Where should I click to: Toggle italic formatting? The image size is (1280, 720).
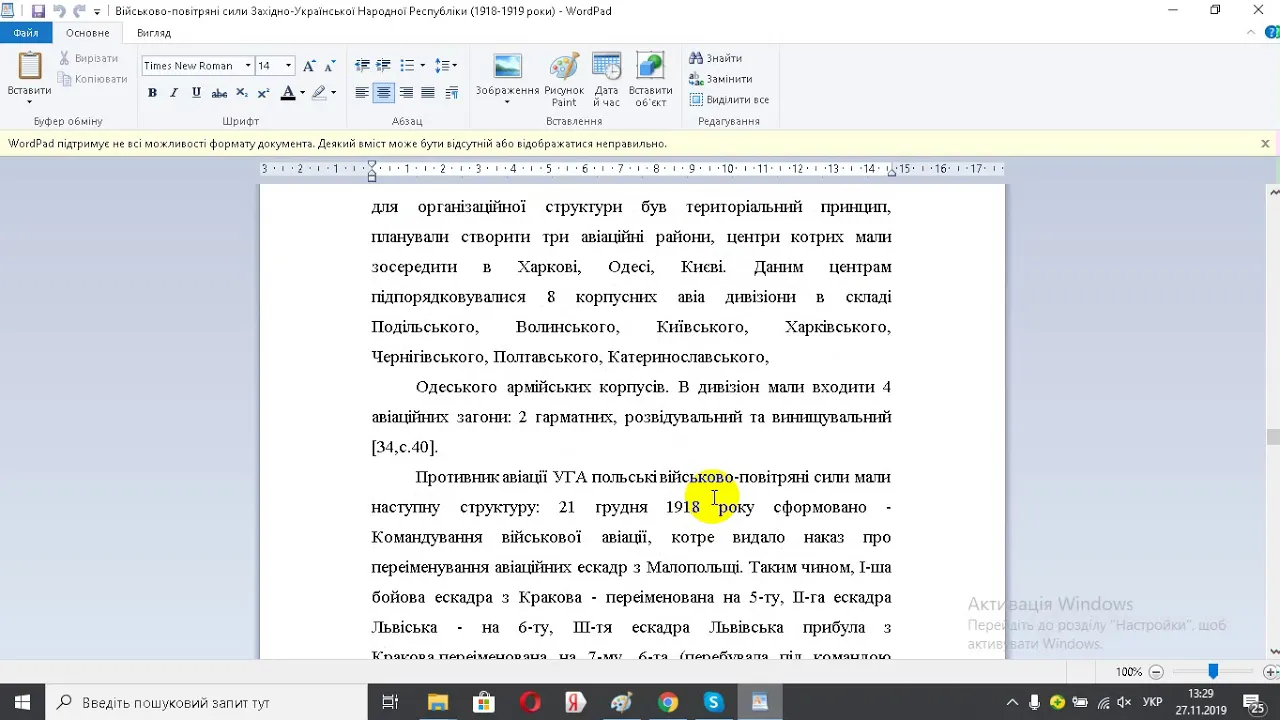click(x=174, y=93)
